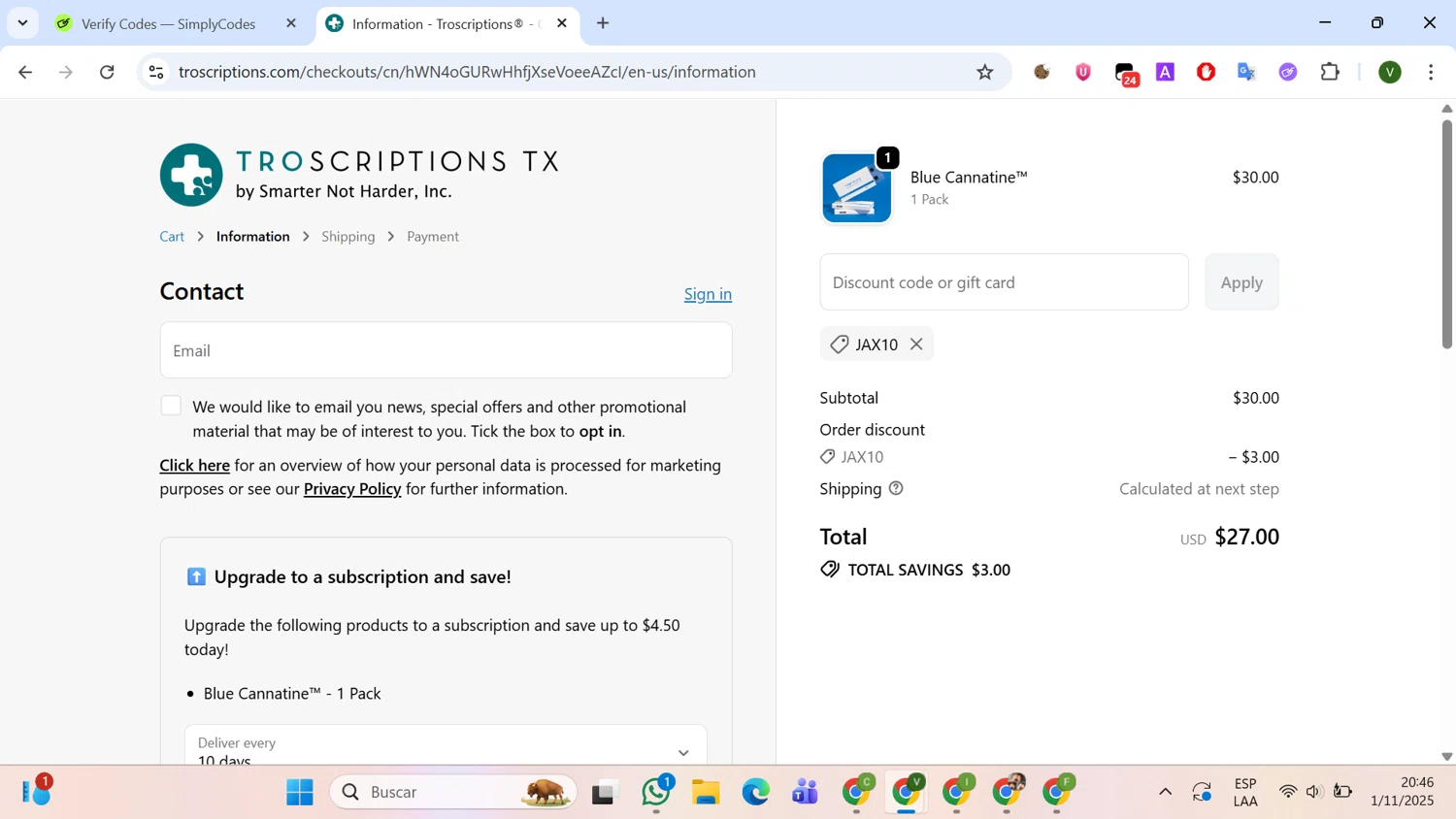
Task: Click the shipping help question icon
Action: coord(896,488)
